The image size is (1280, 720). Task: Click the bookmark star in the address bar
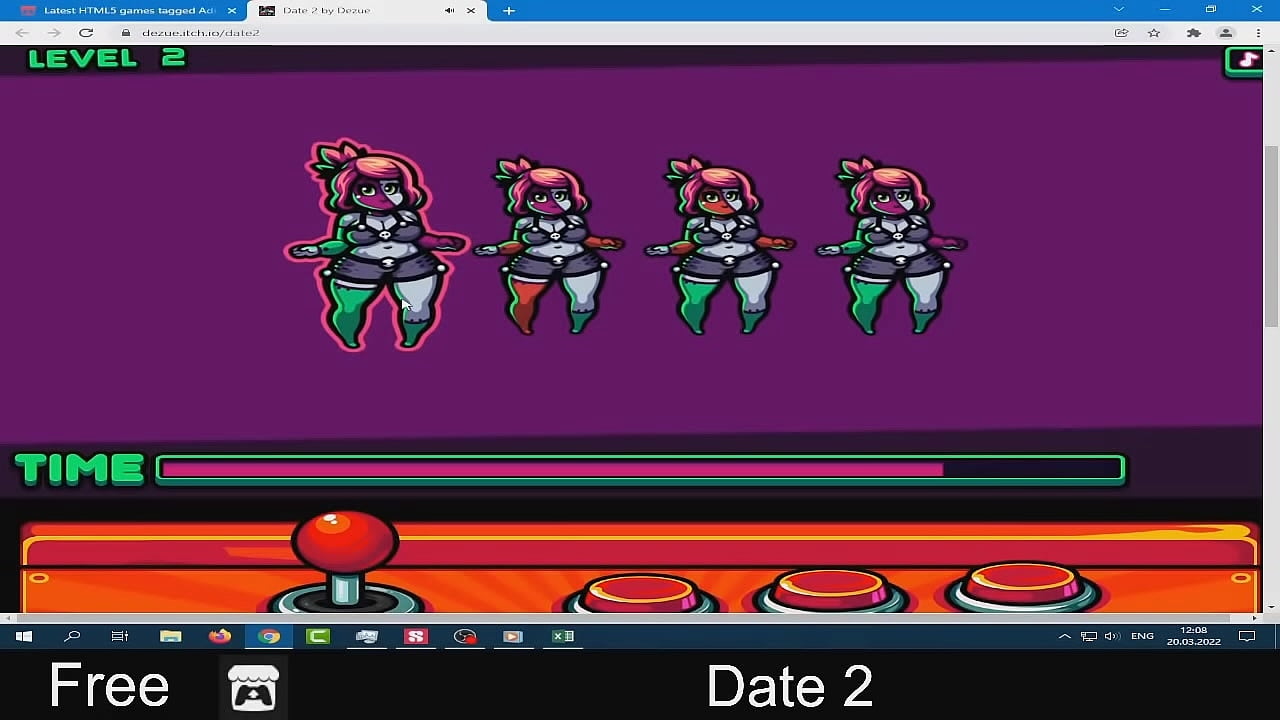click(1154, 32)
